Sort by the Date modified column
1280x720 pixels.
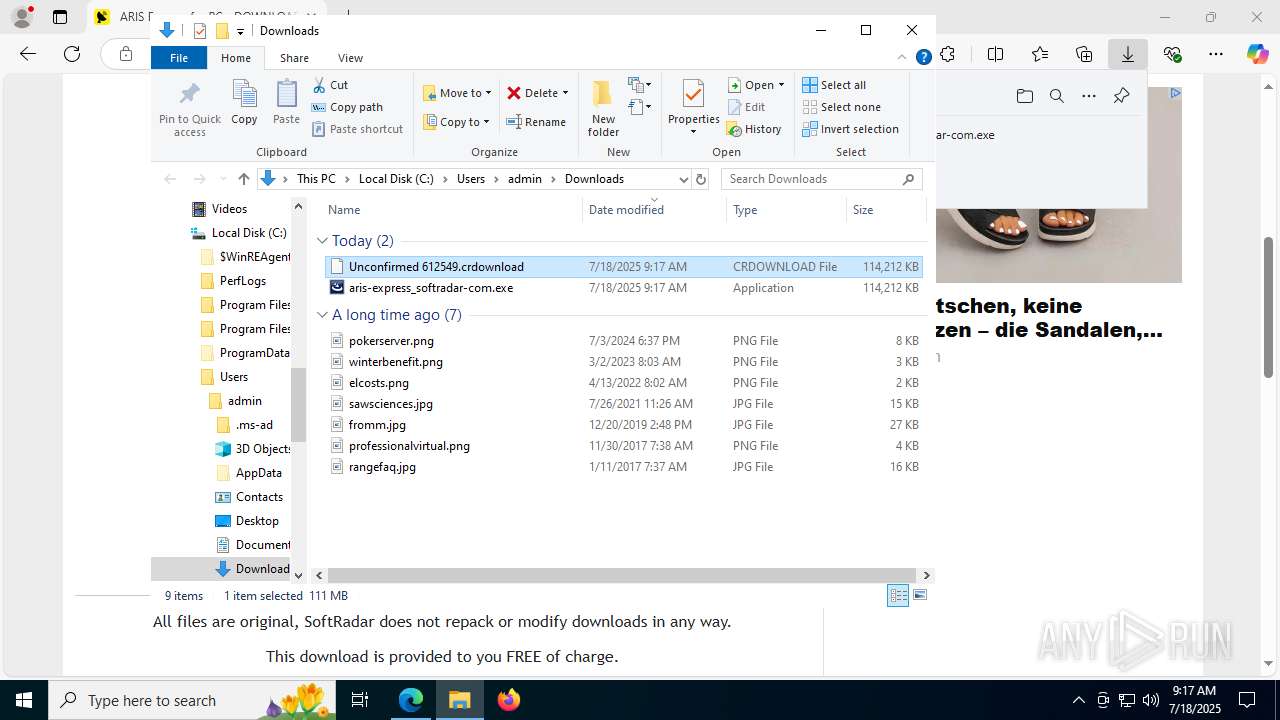coord(626,210)
